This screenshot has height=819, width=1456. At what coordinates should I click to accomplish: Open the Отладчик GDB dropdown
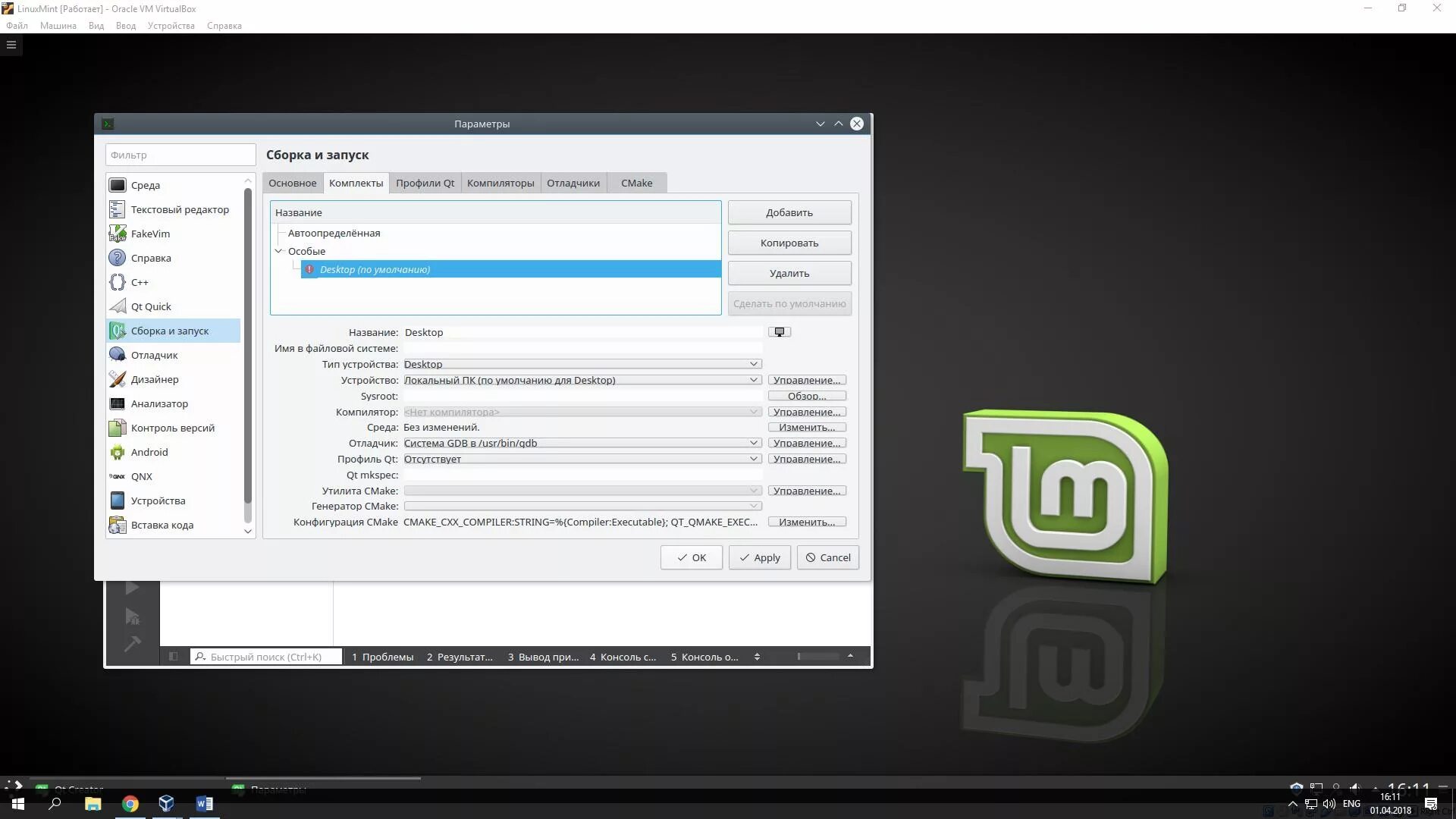coord(582,443)
